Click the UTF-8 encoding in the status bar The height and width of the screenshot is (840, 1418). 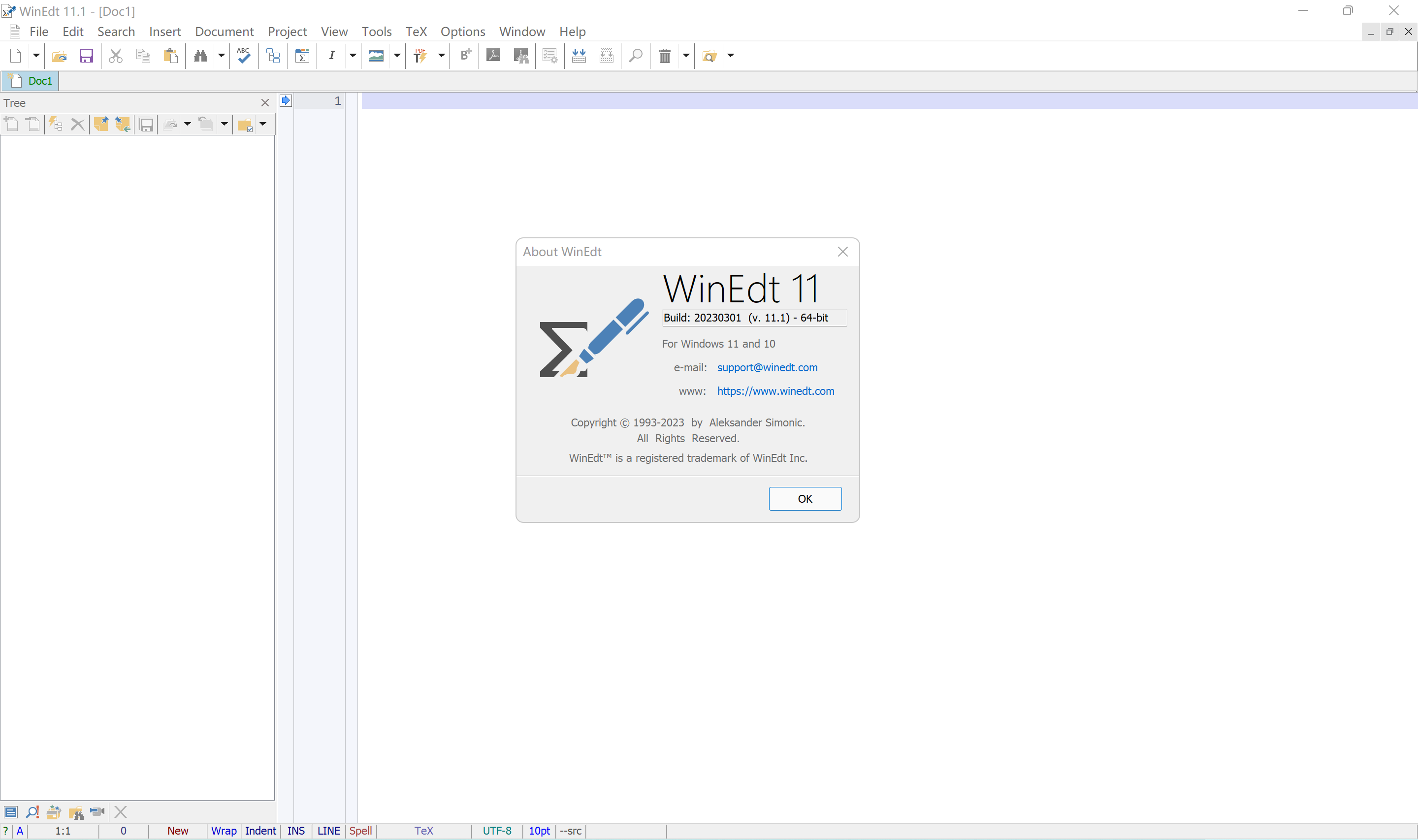[497, 830]
